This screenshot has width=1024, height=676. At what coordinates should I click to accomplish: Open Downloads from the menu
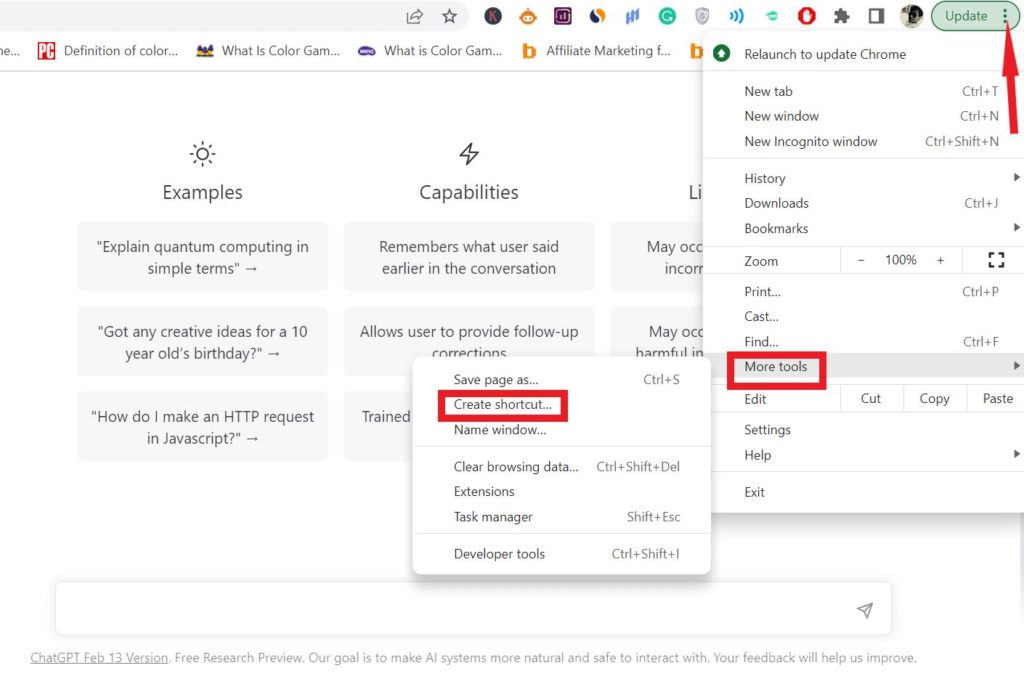[863, 203]
